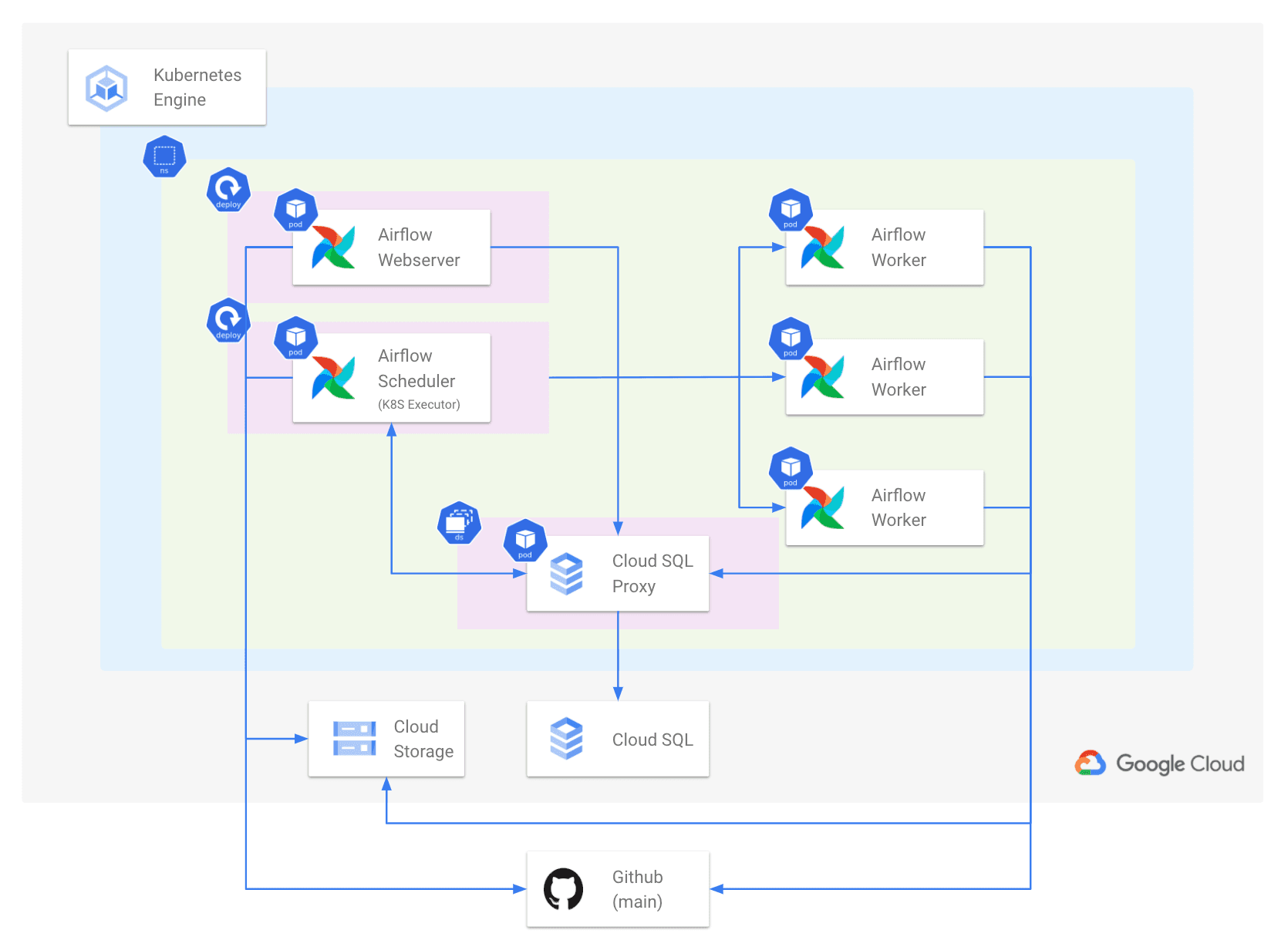Viewport: 1288px width, 947px height.
Task: Click the deploy icon above Airflow Webserver
Action: click(x=228, y=190)
